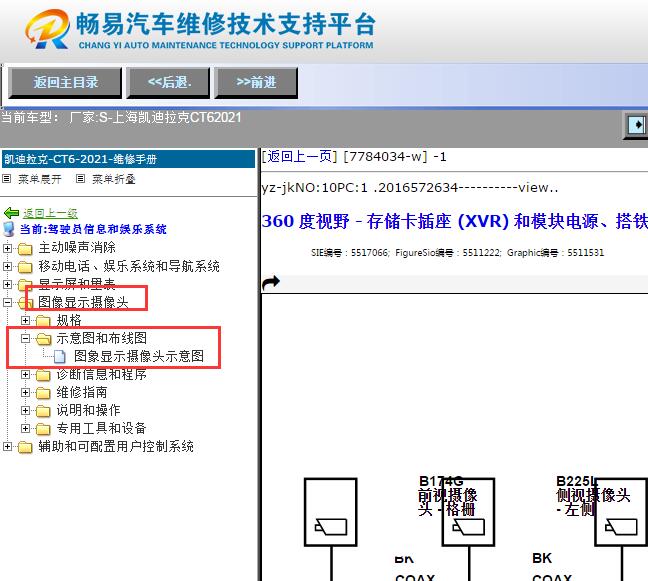Image resolution: width=648 pixels, height=581 pixels.
Task: Select 示意图和布线图 tree item
Action: click(102, 338)
